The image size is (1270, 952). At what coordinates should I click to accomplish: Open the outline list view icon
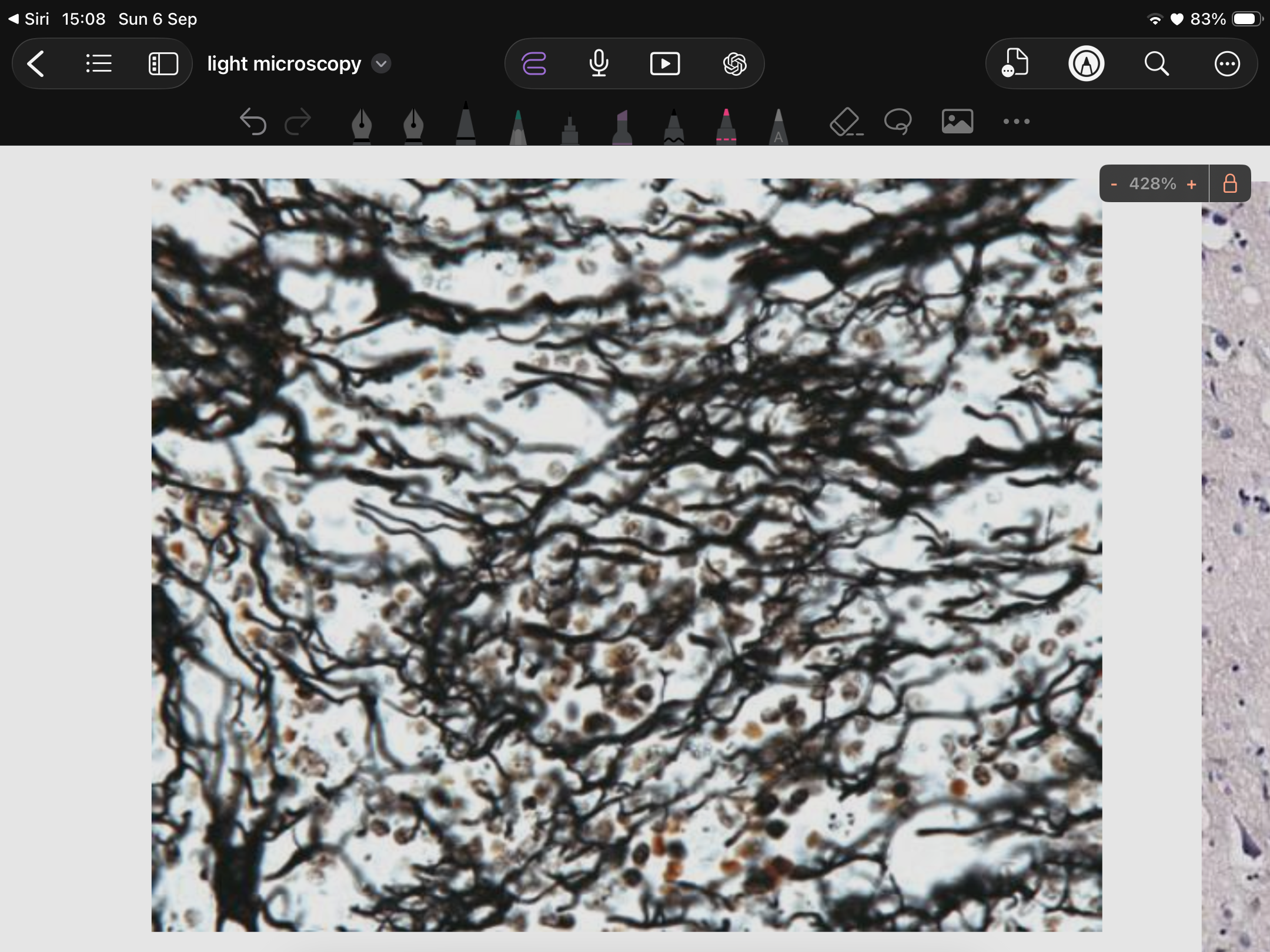99,63
